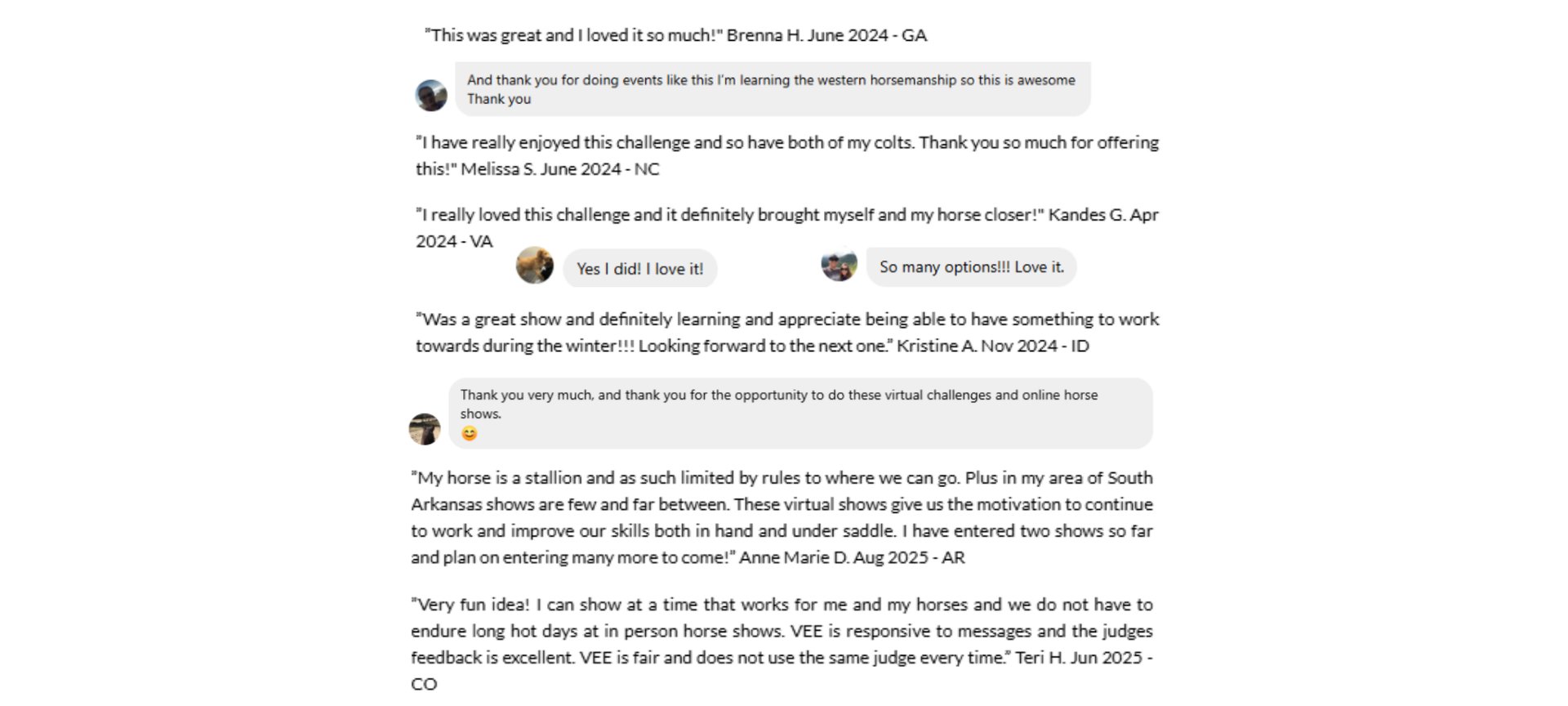Click Brenna H. June 2024 testimonial
Viewport: 1568px width, 706px height.
[675, 35]
